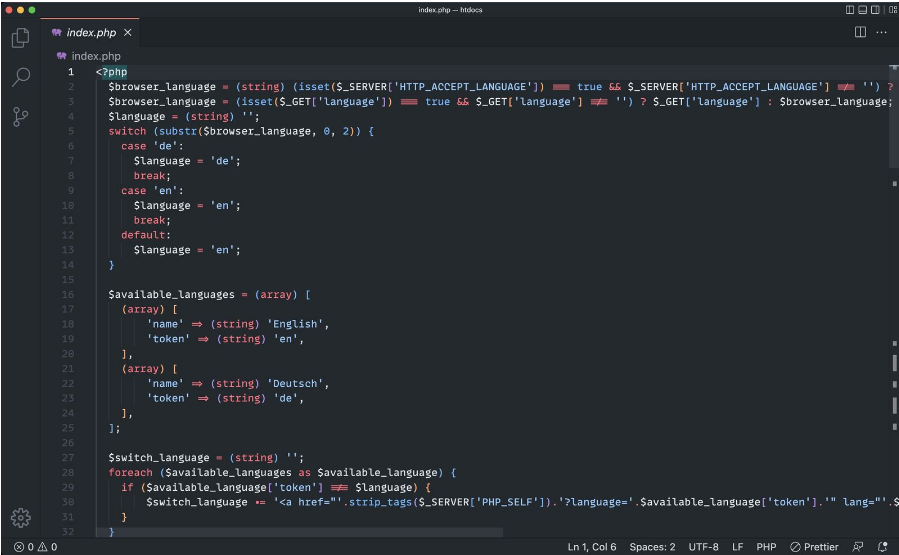Viewport: 899px width, 555px height.
Task: Click the window title 'index.php — htdocs'
Action: click(450, 10)
